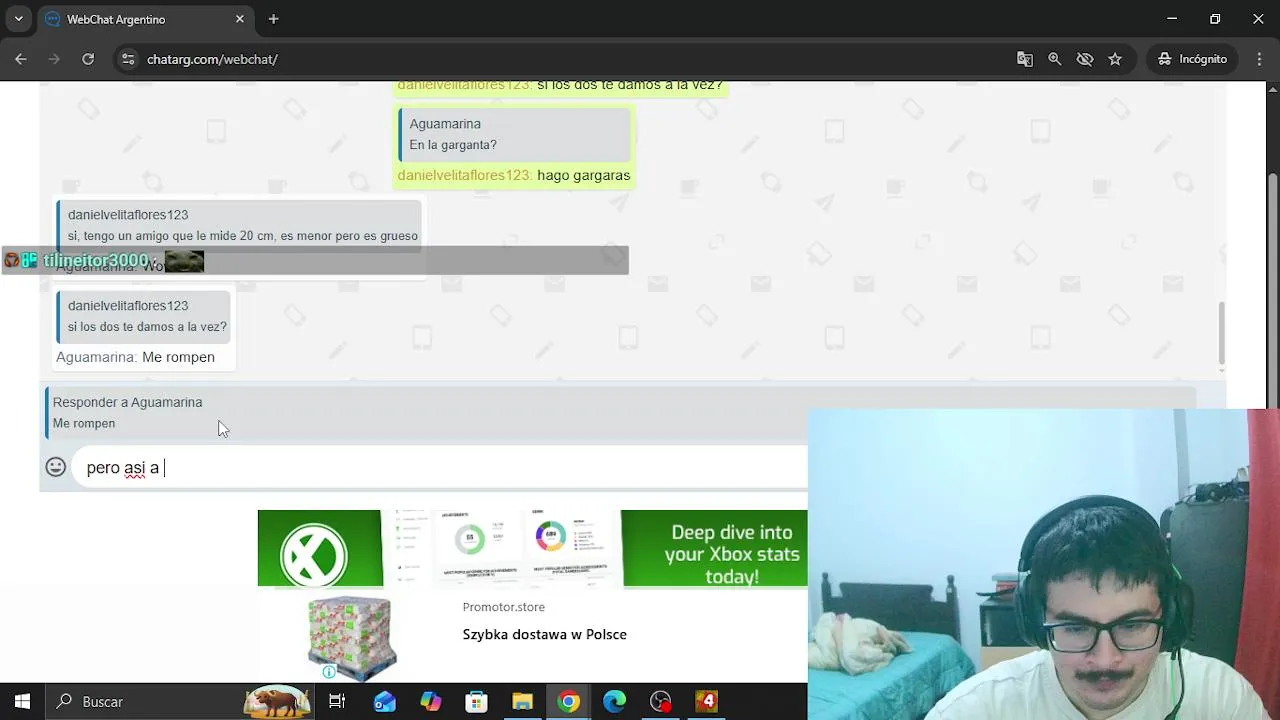
Task: Click the quoted 'En la garganta?' reply box
Action: coord(513,134)
